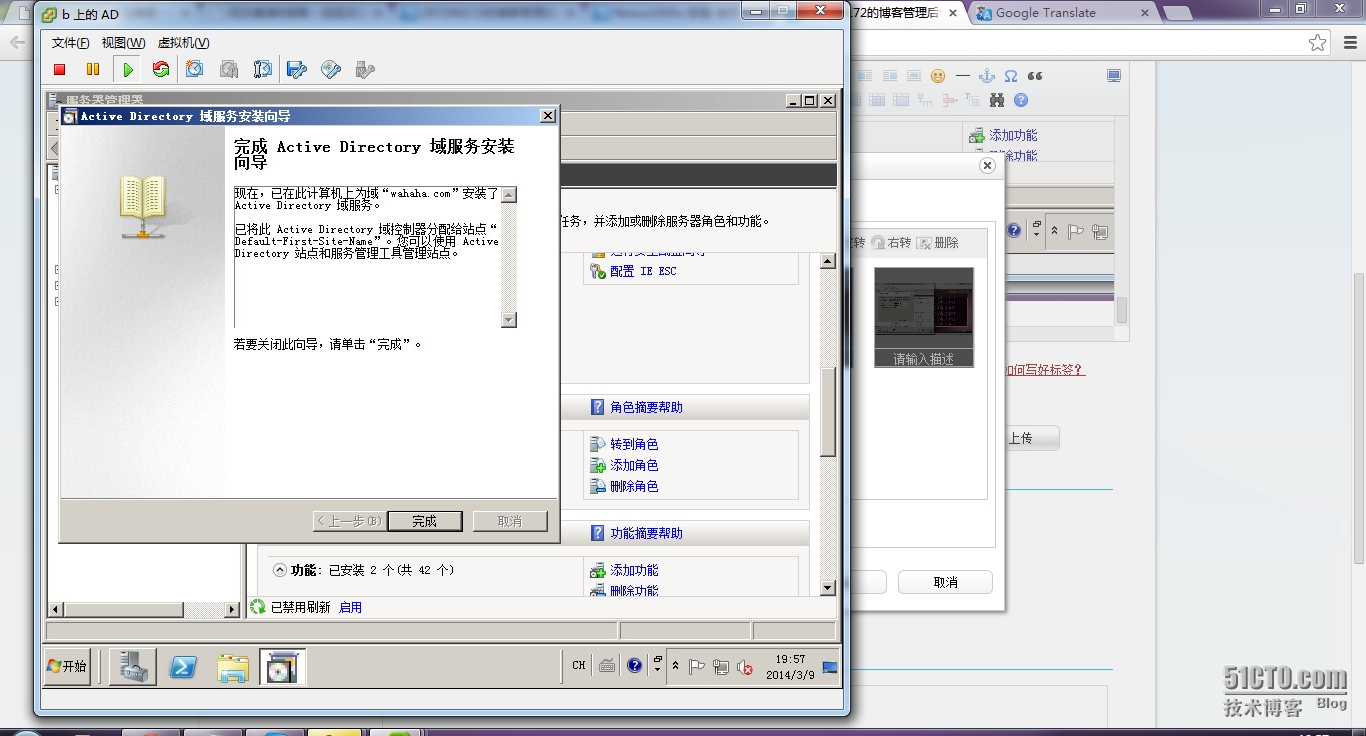Viewport: 1366px width, 736px height.
Task: Click the green Play VM icon
Action: pos(128,69)
